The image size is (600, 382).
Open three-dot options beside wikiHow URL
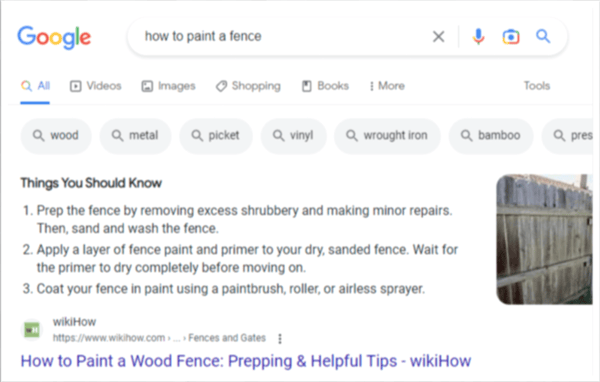(280, 338)
